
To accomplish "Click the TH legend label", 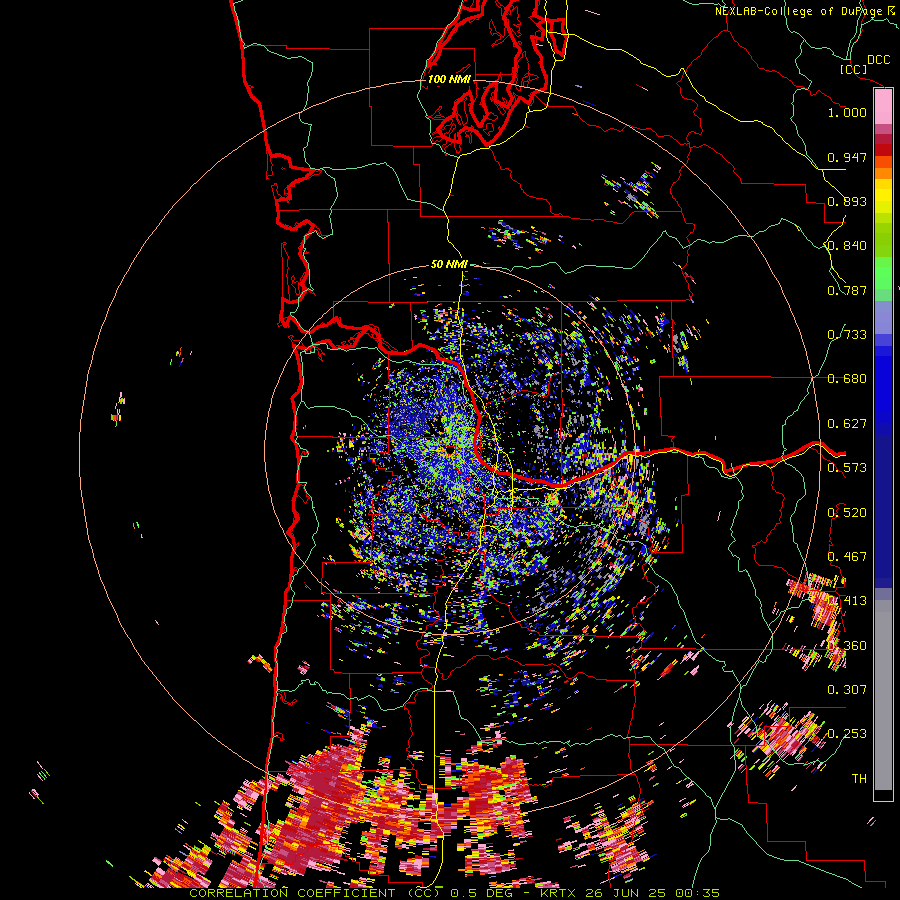I will click(859, 779).
